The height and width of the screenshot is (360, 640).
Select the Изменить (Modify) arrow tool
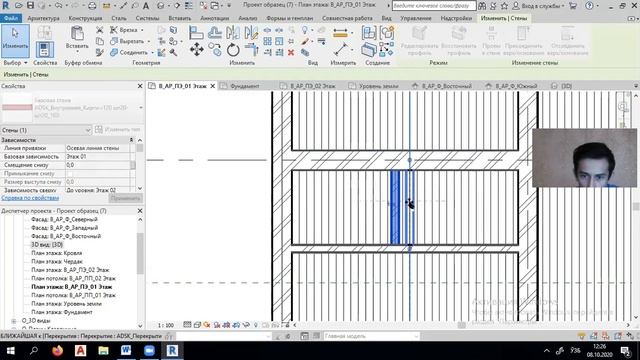click(15, 41)
